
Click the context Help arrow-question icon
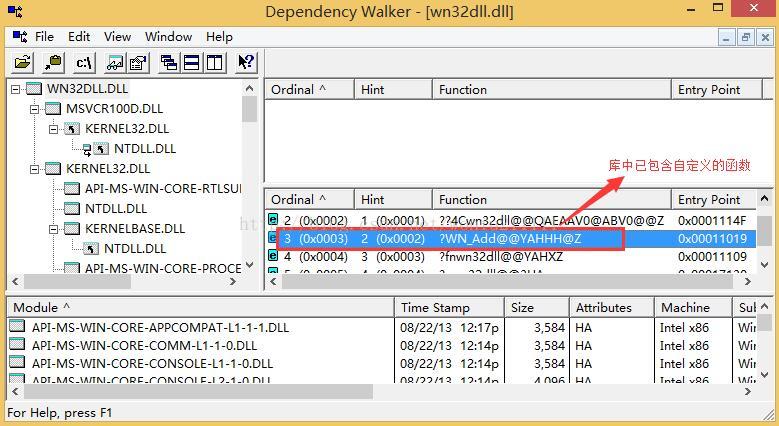click(246, 63)
